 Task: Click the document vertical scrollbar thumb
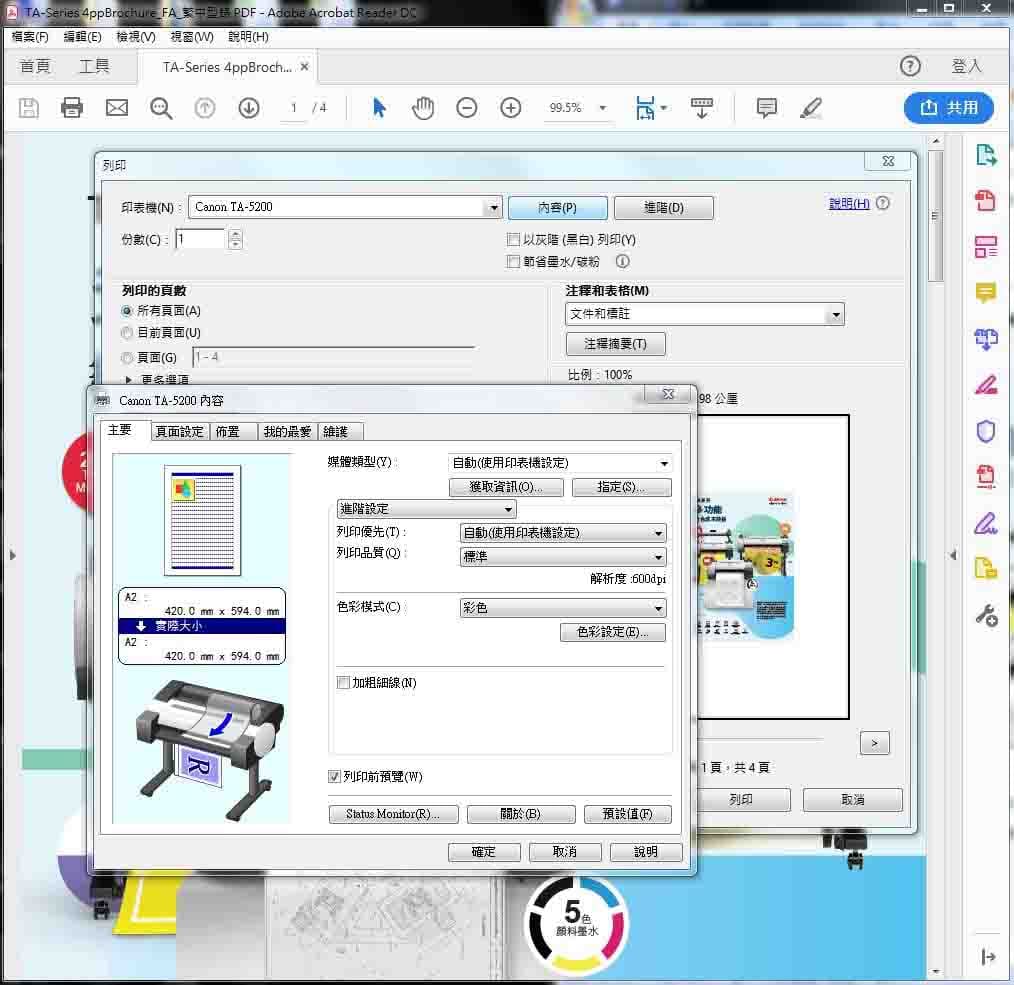[x=935, y=214]
